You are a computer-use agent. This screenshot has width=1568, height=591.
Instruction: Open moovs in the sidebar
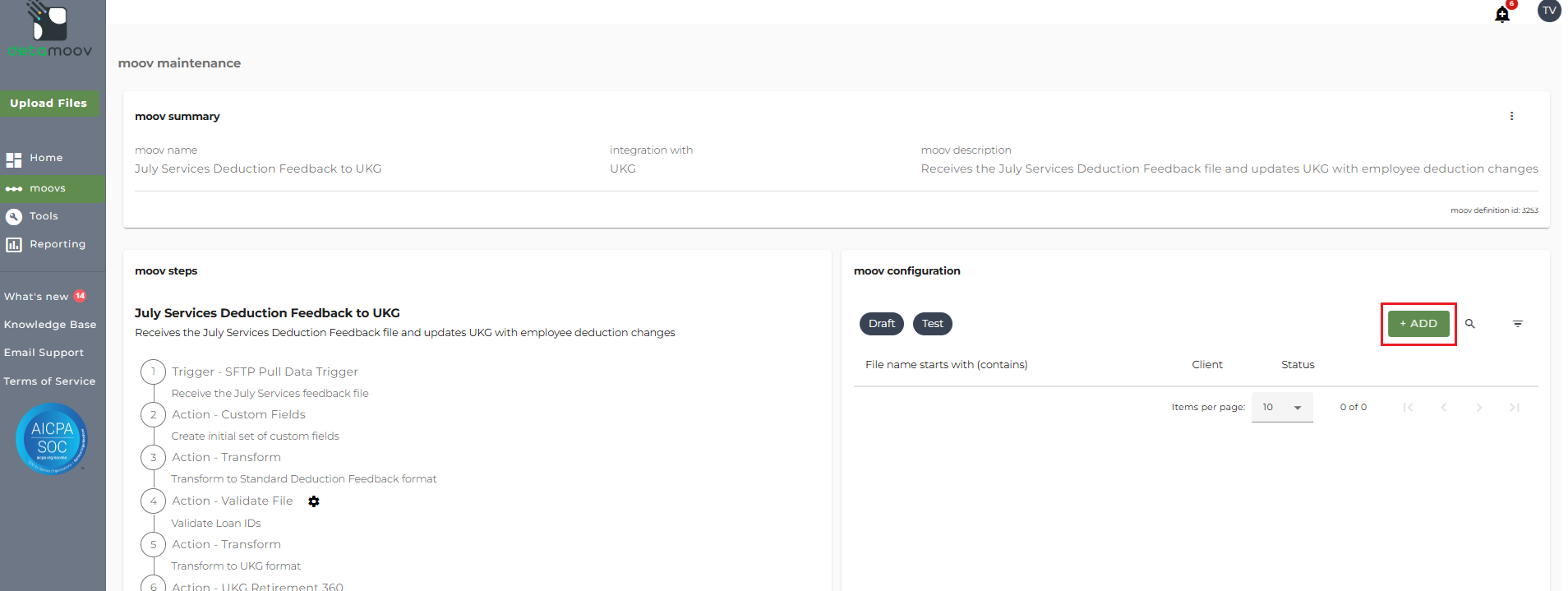click(53, 189)
